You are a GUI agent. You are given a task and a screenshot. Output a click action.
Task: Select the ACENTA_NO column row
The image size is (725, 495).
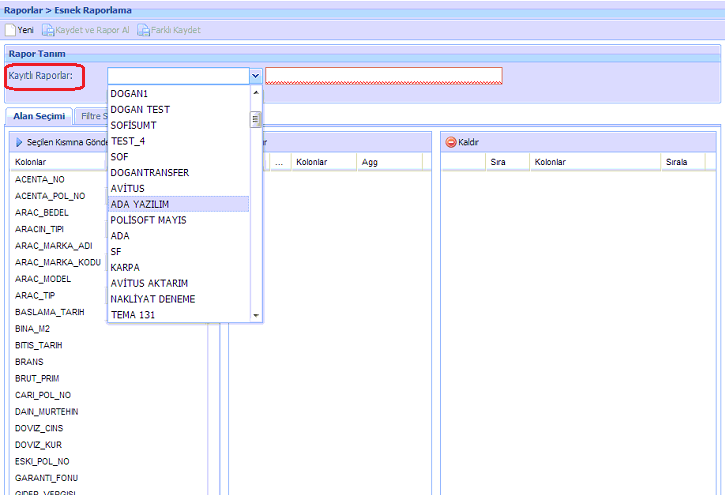[40, 179]
